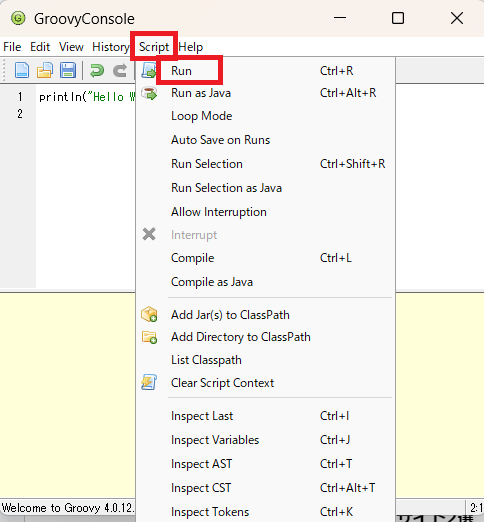Open the Edit menu
This screenshot has height=522, width=484.
(x=40, y=47)
